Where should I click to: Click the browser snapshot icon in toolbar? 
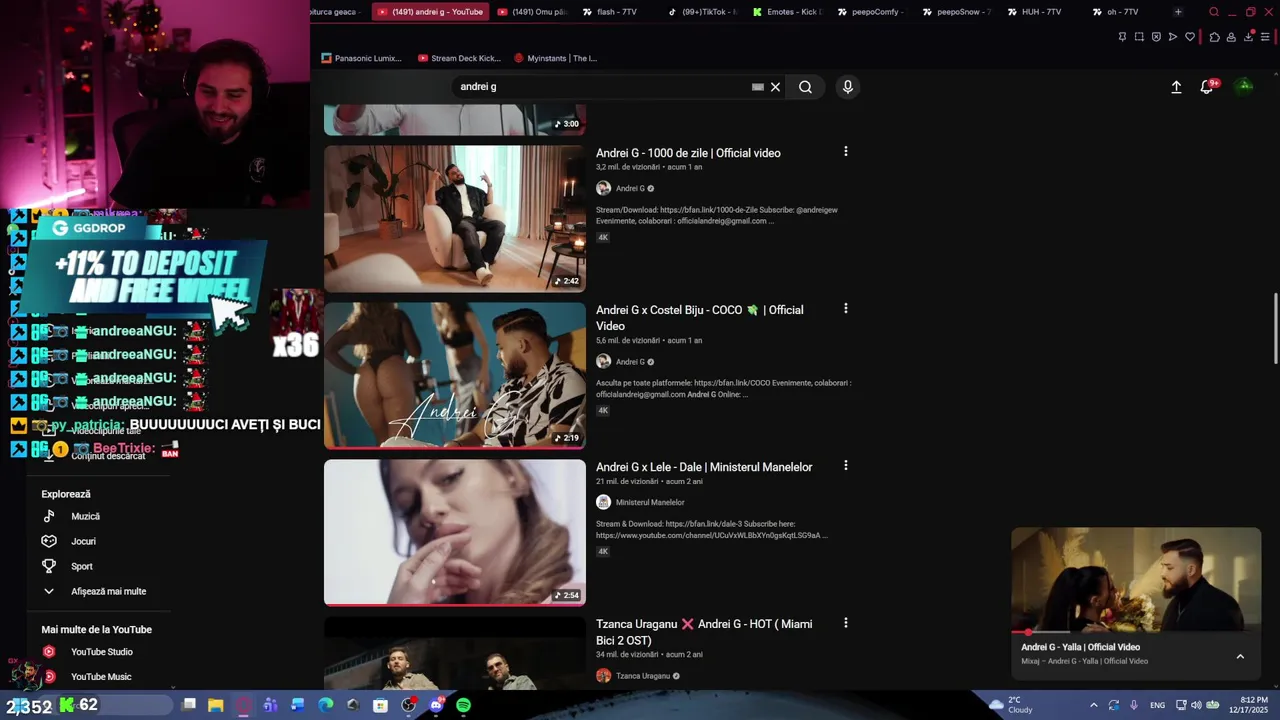(1139, 37)
